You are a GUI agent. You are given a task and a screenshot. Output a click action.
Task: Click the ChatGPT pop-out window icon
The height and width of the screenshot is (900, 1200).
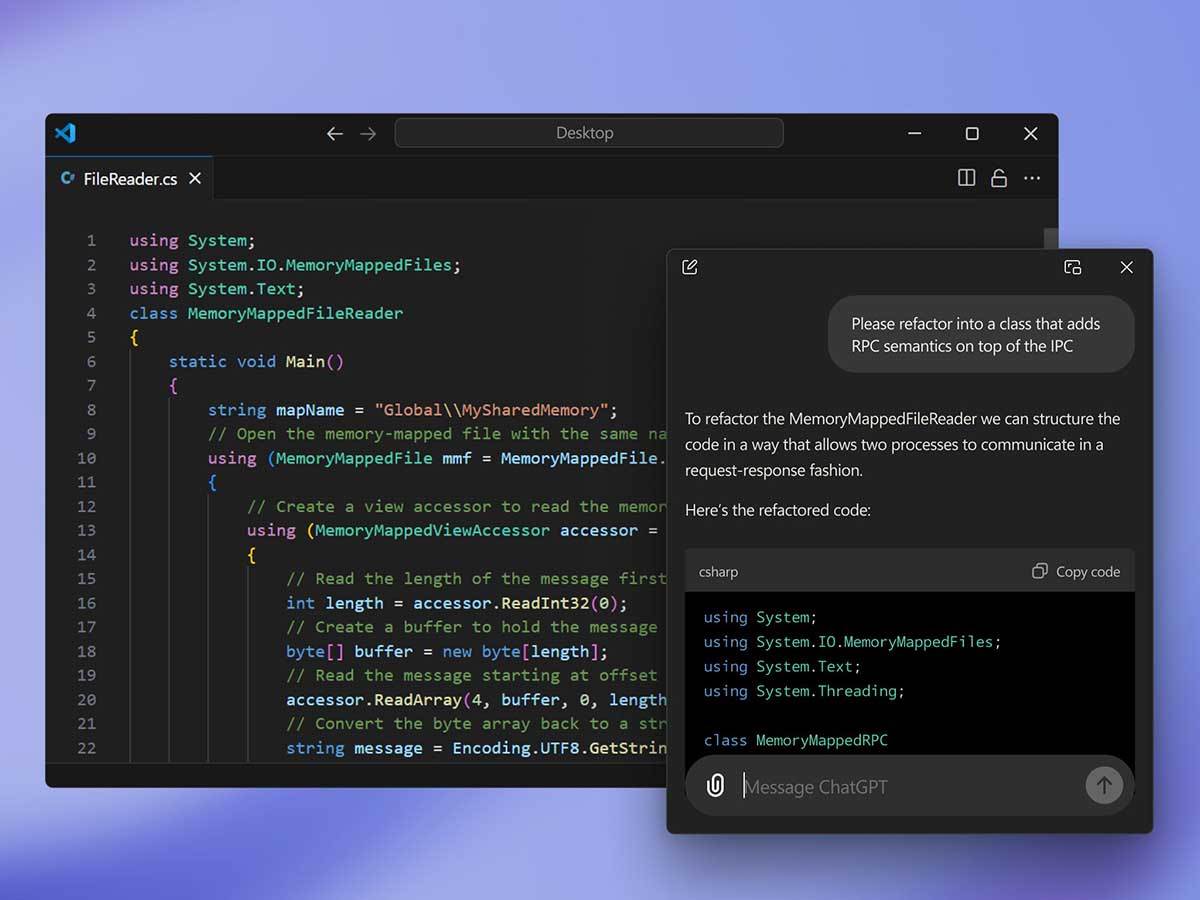[x=1072, y=267]
